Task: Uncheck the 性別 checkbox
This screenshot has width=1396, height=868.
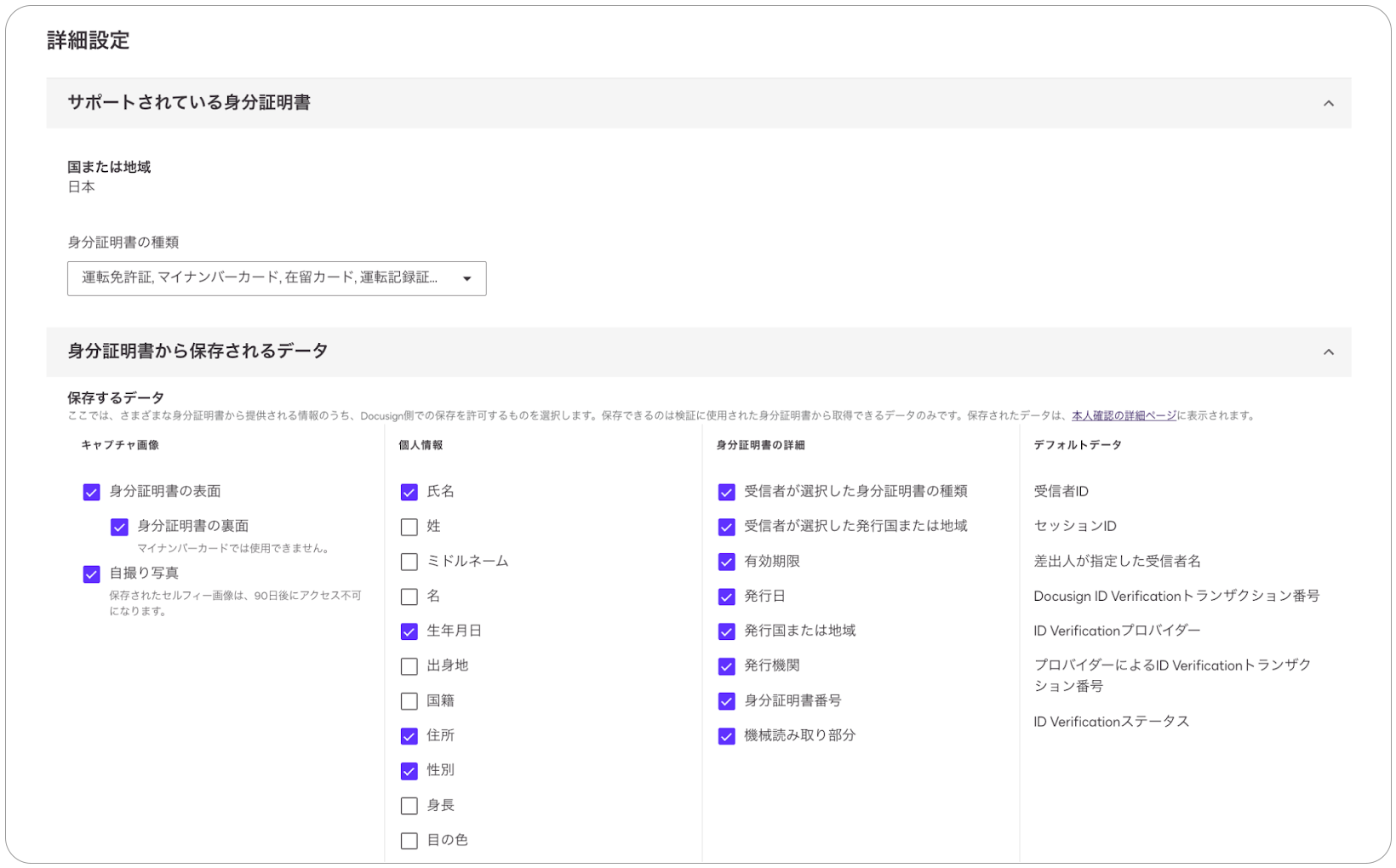Action: [x=409, y=771]
